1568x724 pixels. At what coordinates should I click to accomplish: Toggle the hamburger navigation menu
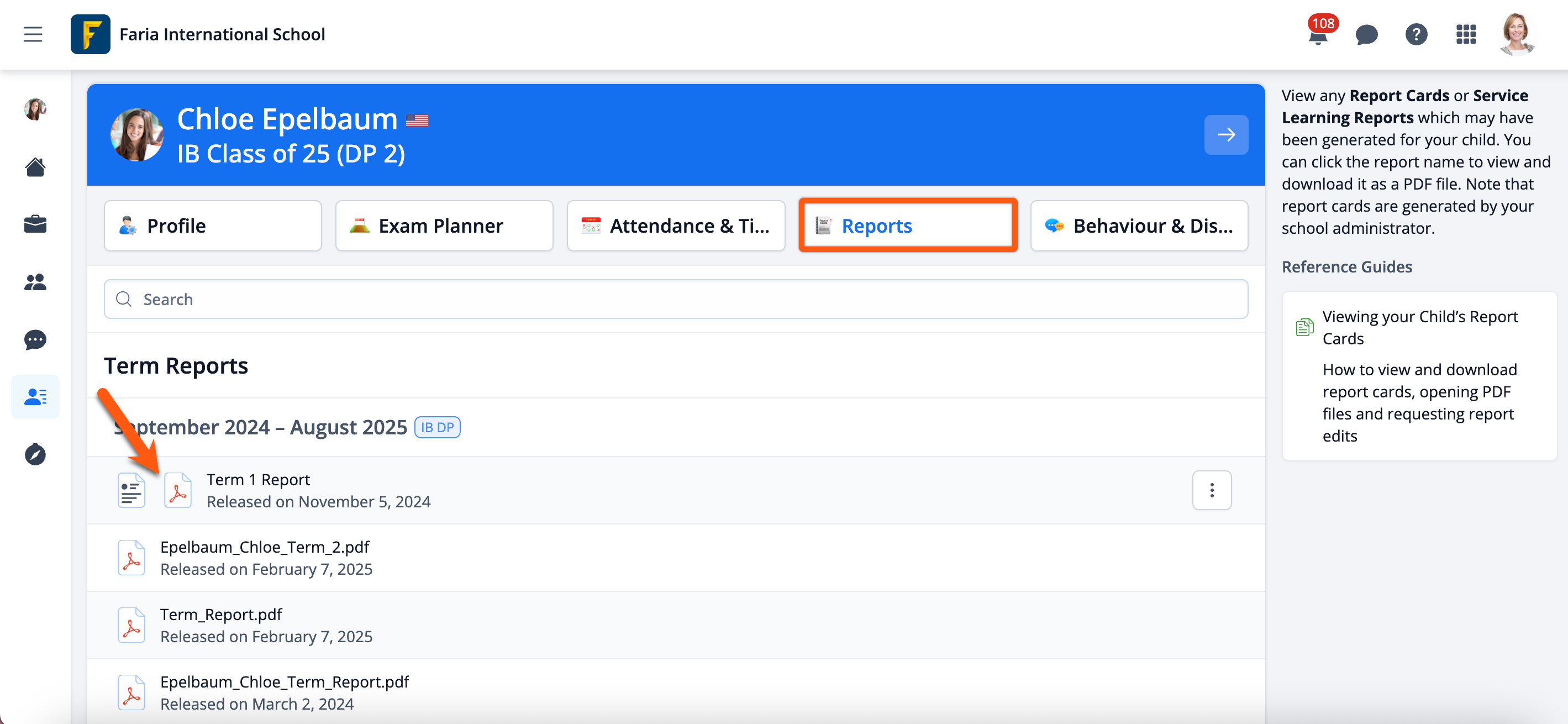point(33,34)
